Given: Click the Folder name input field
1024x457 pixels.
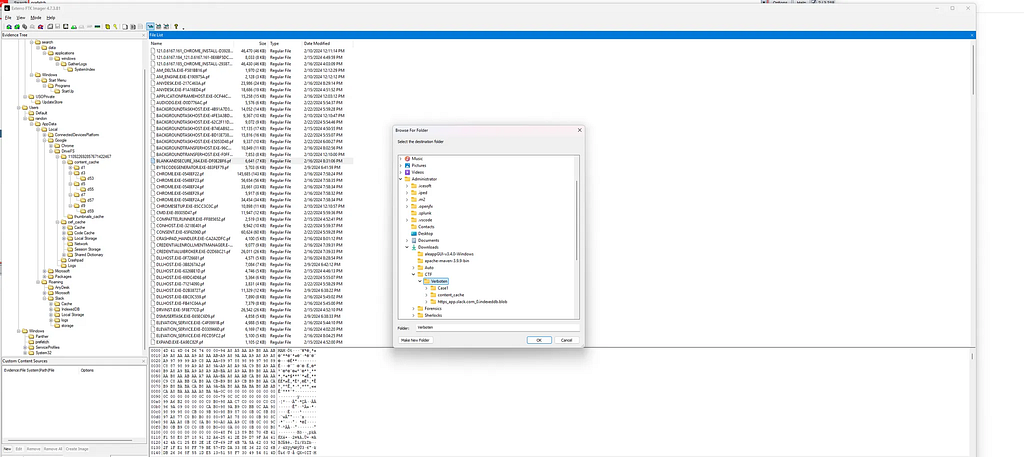Looking at the screenshot, I should click(x=497, y=326).
